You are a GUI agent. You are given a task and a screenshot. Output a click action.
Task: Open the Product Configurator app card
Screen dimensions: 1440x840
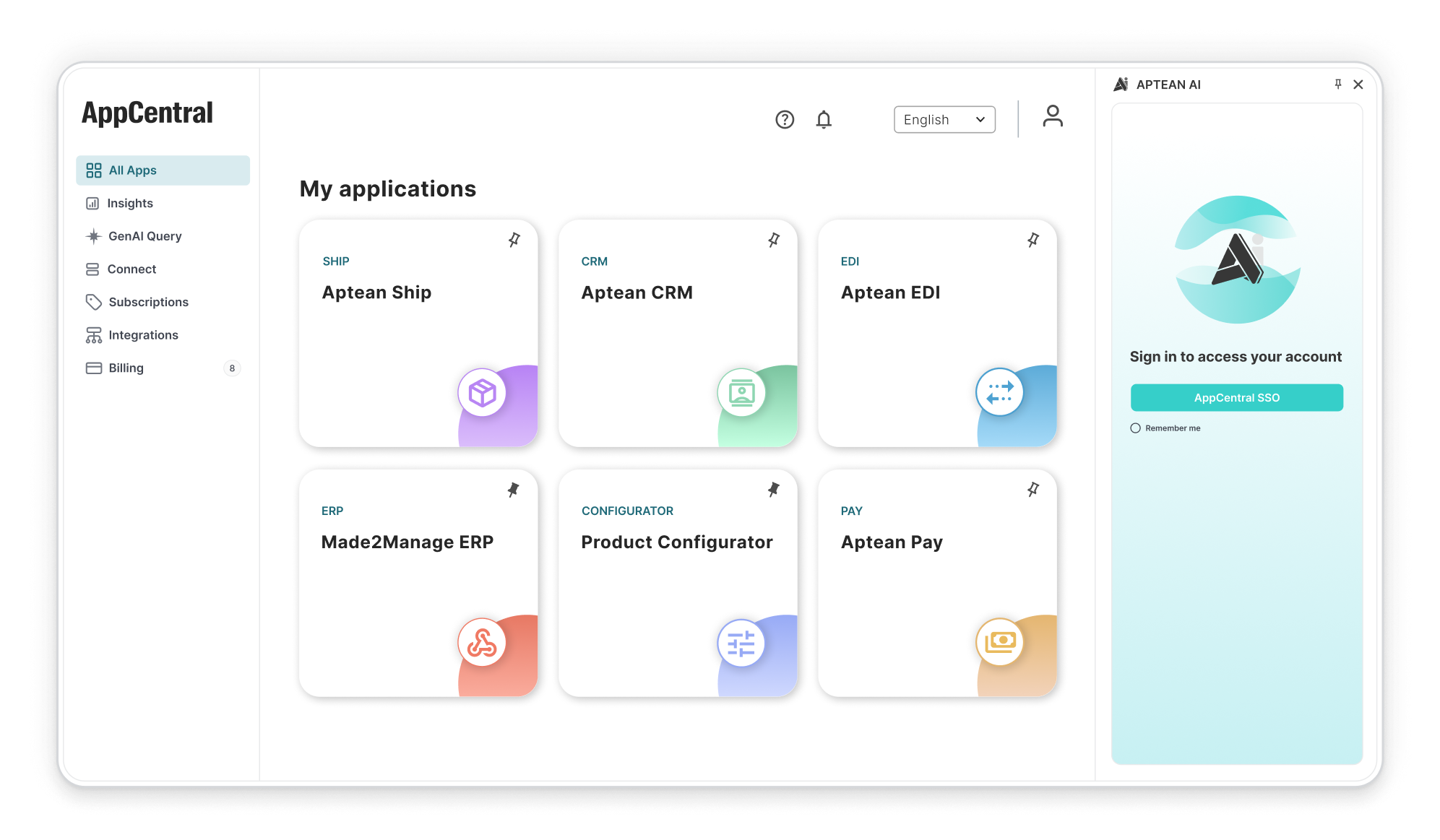tap(676, 542)
